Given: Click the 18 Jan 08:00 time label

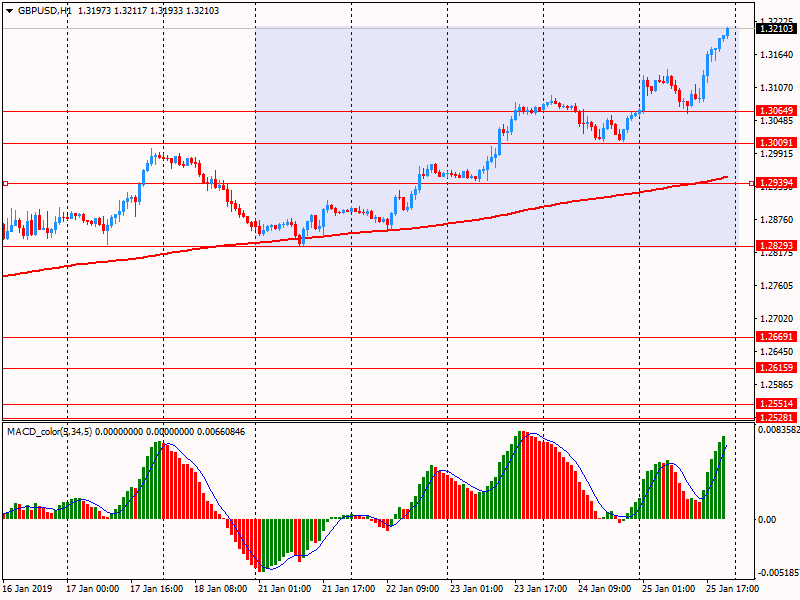Looking at the screenshot, I should tap(220, 588).
